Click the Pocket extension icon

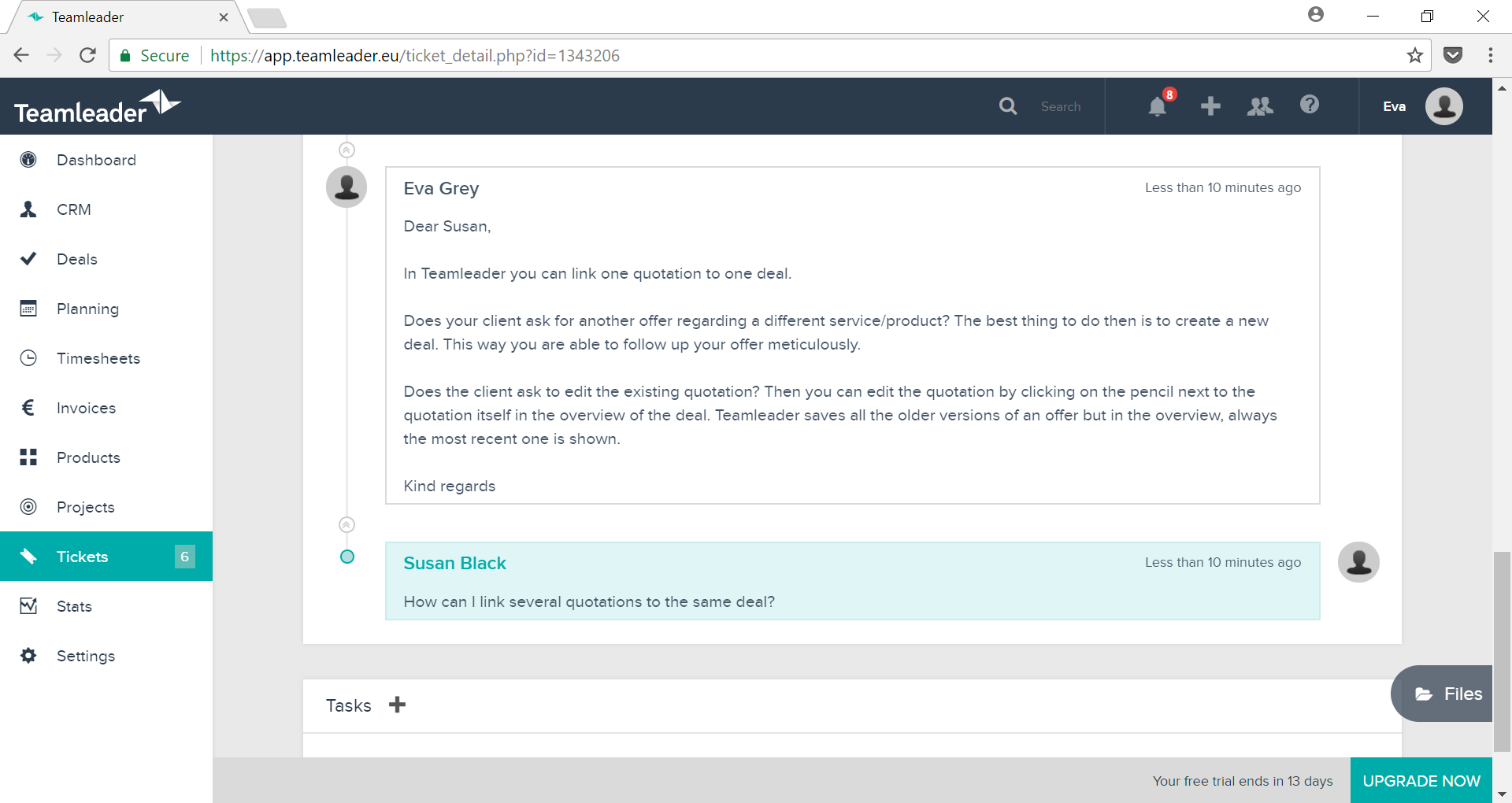coord(1453,55)
